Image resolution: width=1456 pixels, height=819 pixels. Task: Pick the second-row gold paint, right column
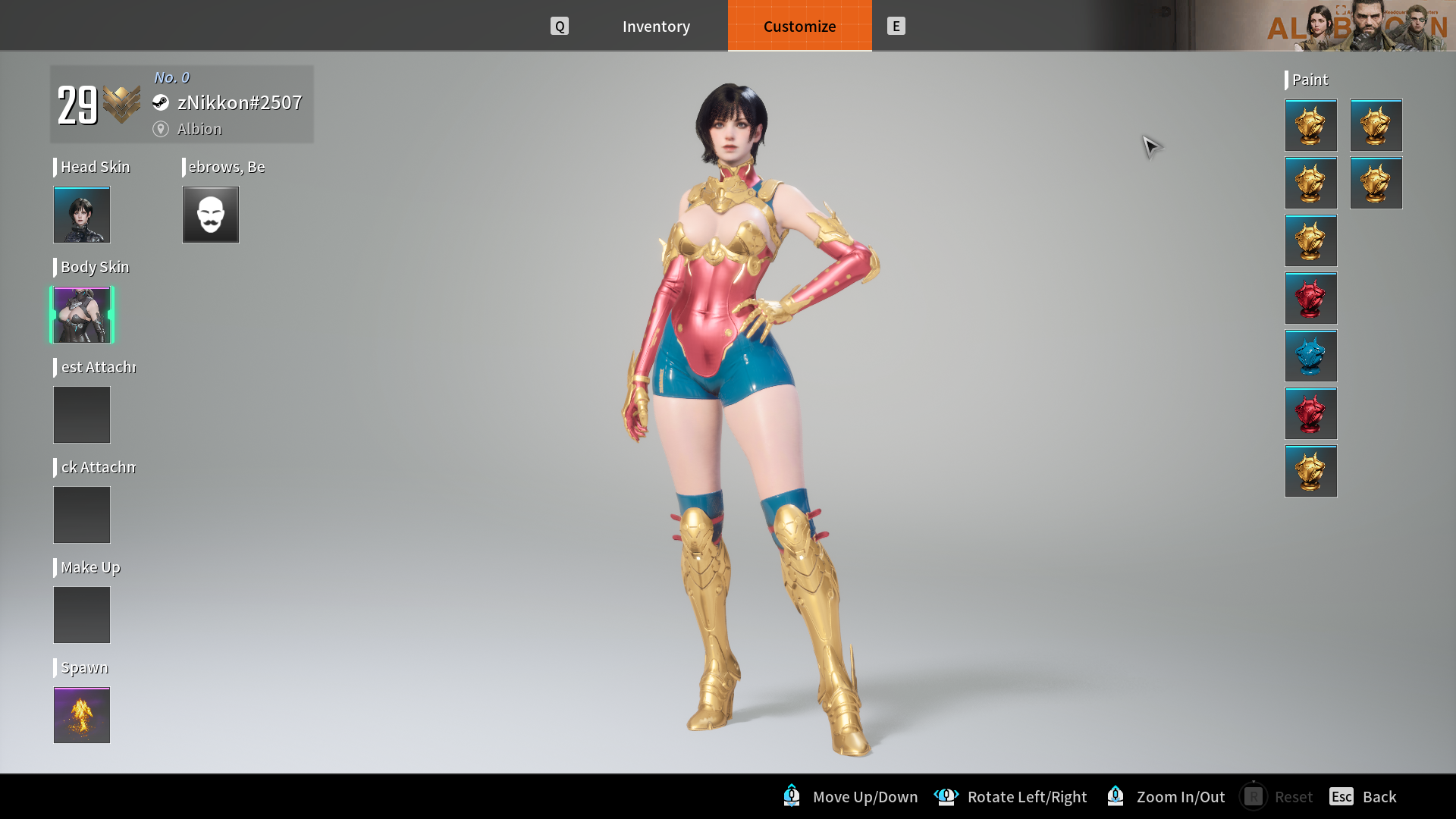[1376, 183]
